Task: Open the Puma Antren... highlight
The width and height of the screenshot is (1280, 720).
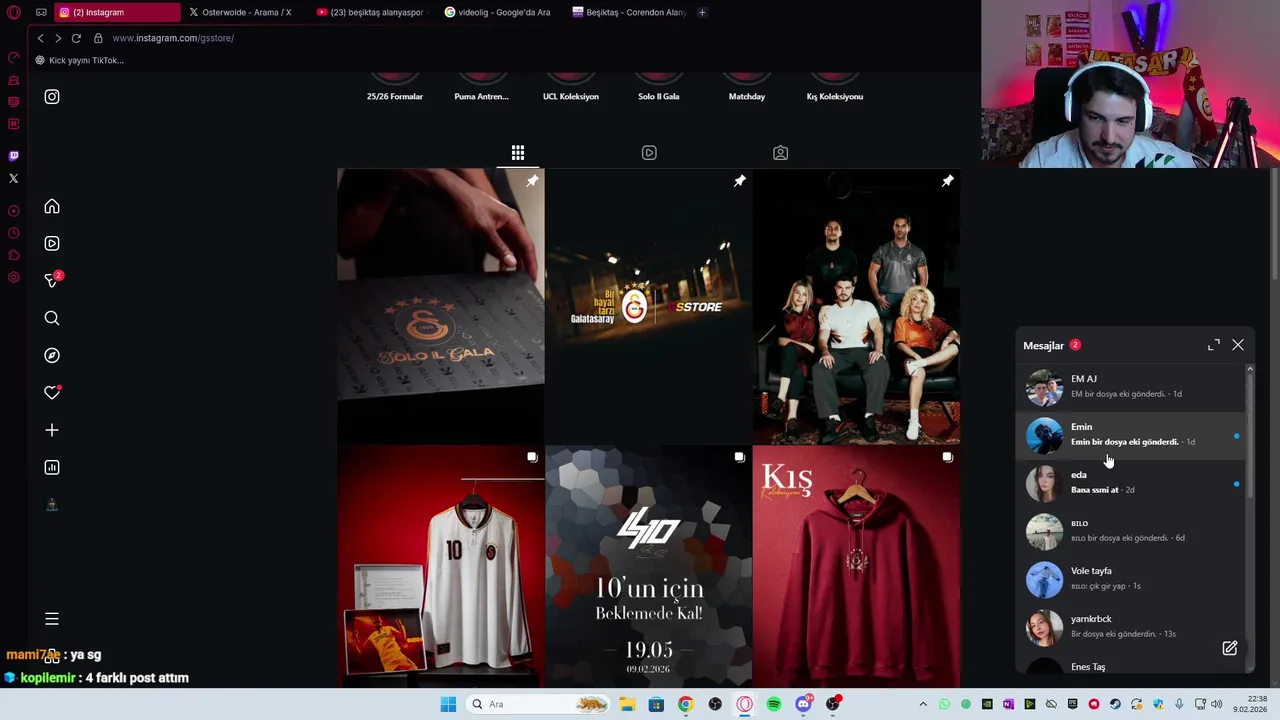Action: coord(482,88)
